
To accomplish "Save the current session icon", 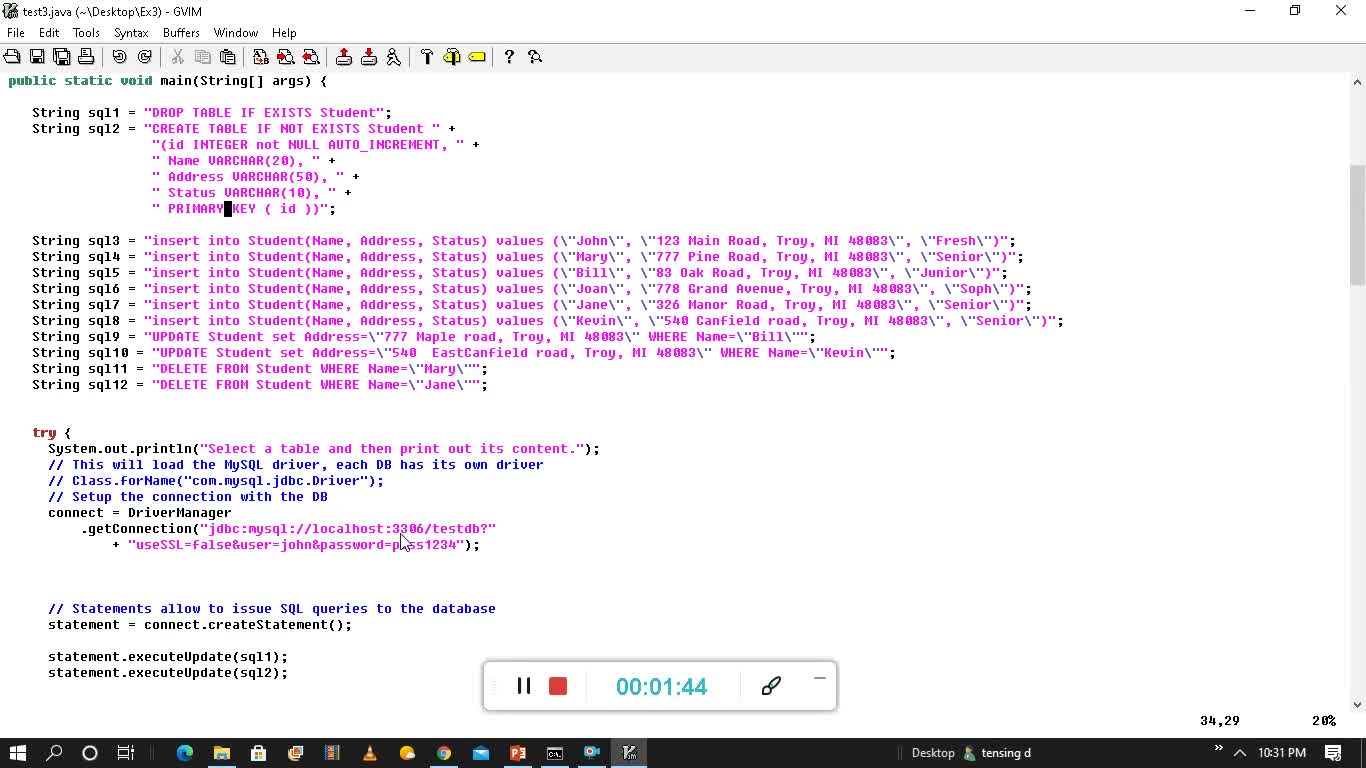I will [x=369, y=57].
